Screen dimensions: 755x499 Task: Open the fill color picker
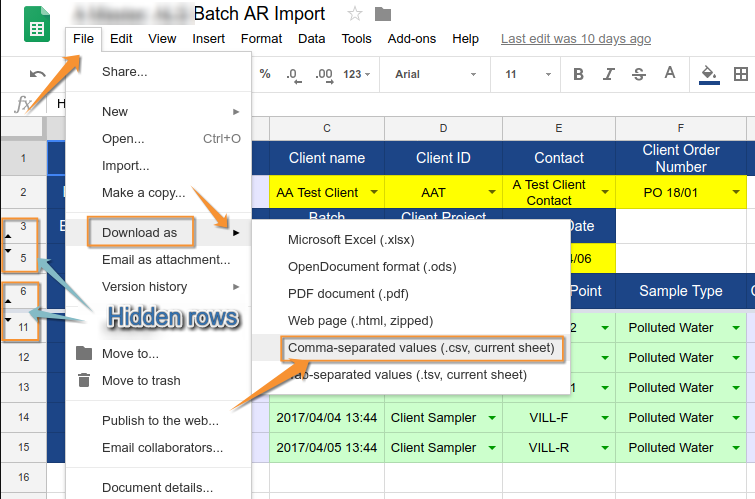tap(709, 74)
